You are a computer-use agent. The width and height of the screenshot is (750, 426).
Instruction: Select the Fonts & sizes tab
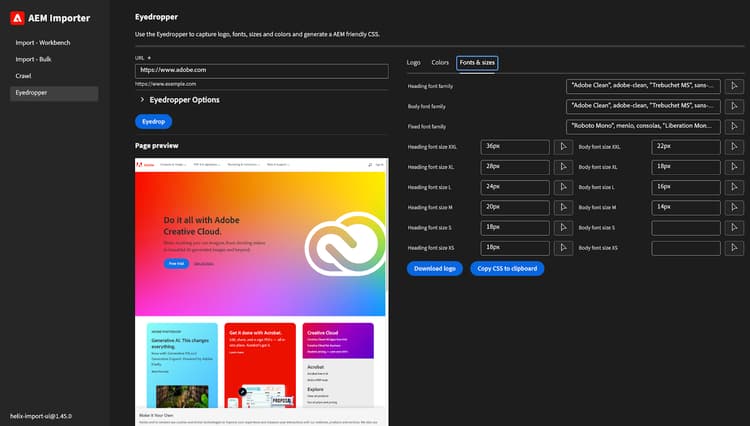pyautogui.click(x=477, y=63)
